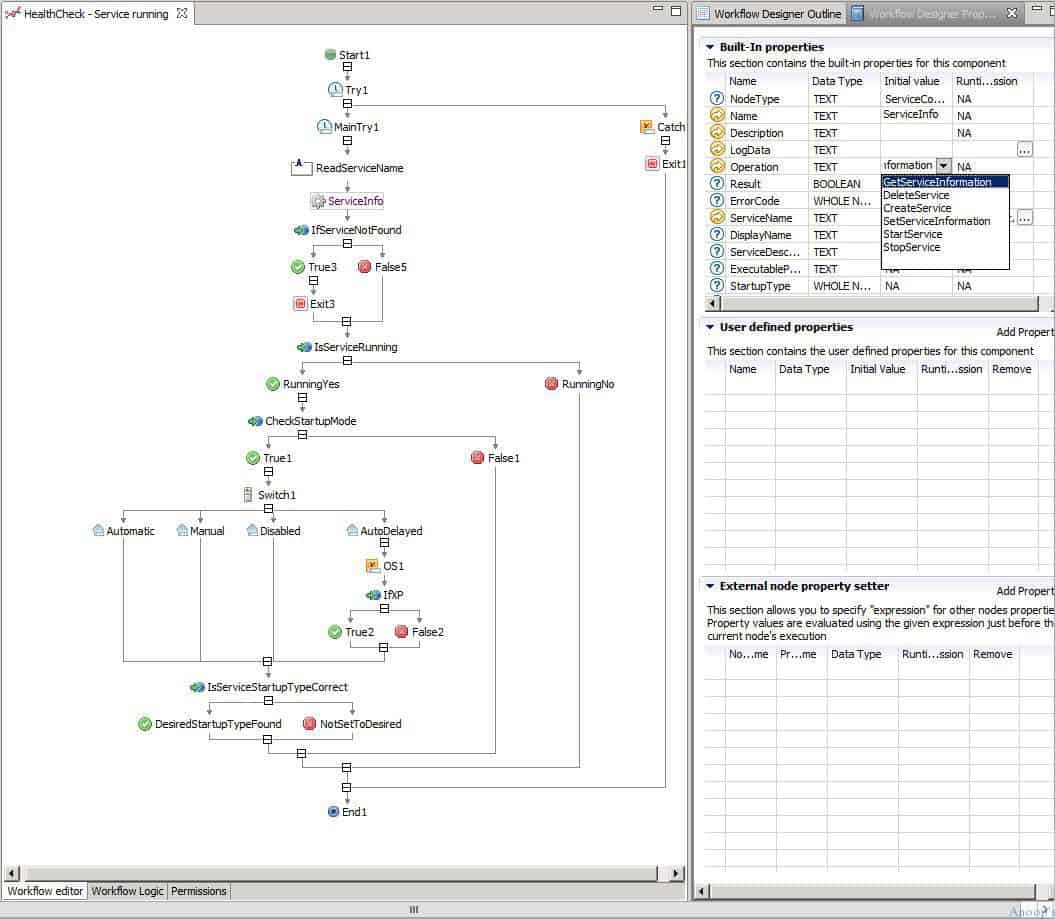Select the MainTry1 node icon

point(324,126)
